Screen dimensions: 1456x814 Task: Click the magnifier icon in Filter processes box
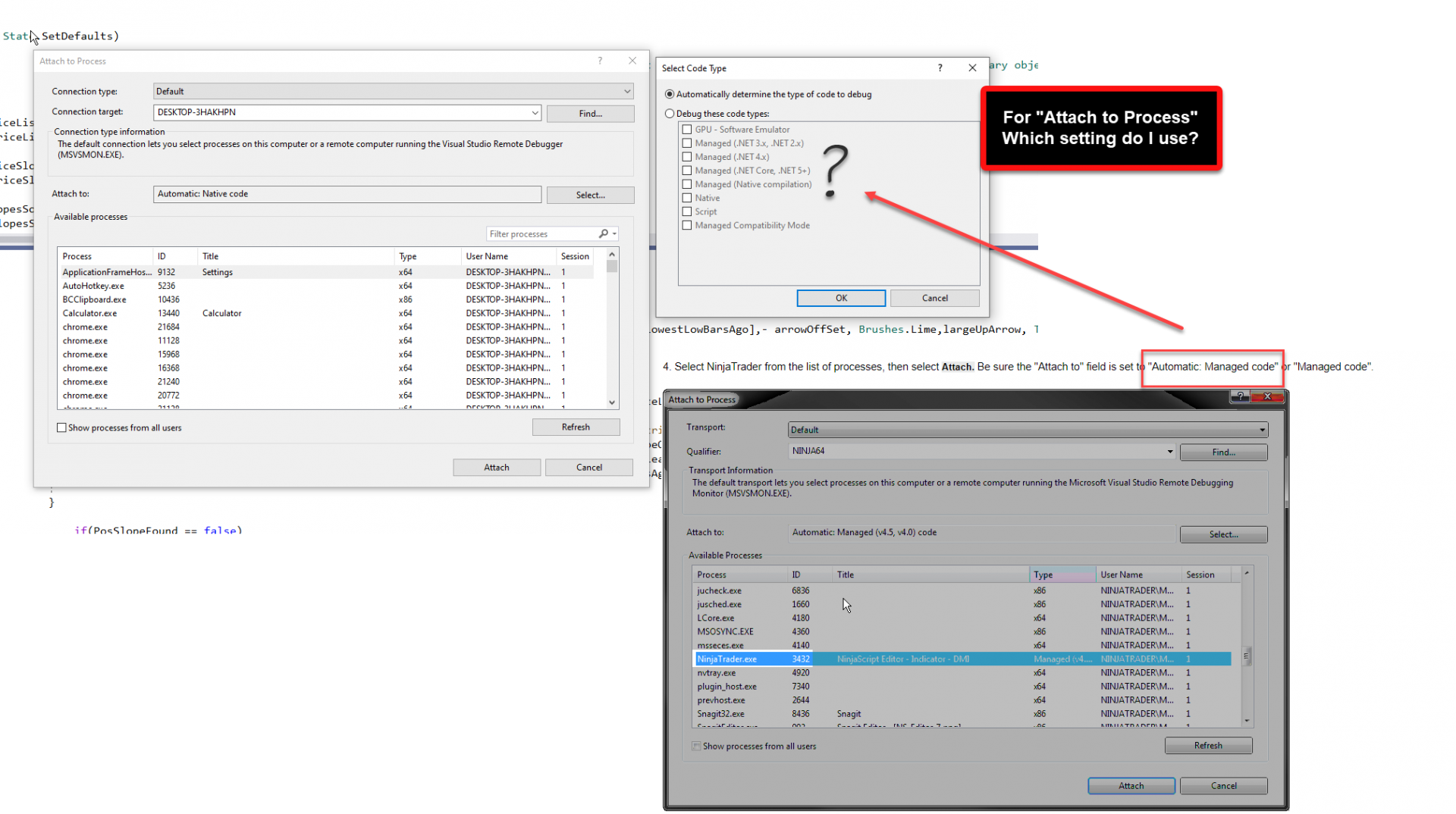coord(603,234)
